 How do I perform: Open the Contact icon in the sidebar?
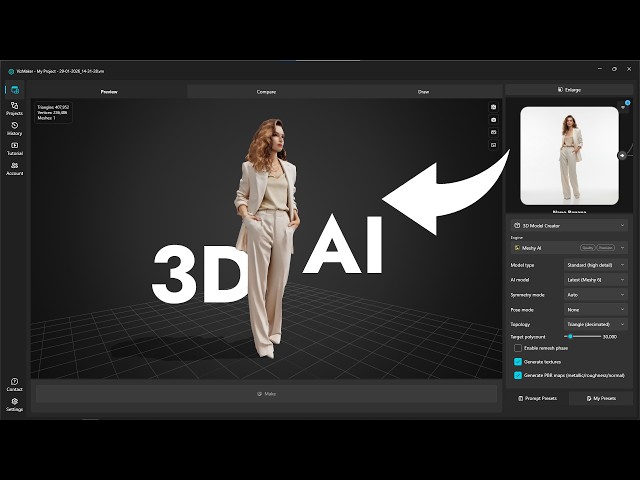tap(14, 384)
